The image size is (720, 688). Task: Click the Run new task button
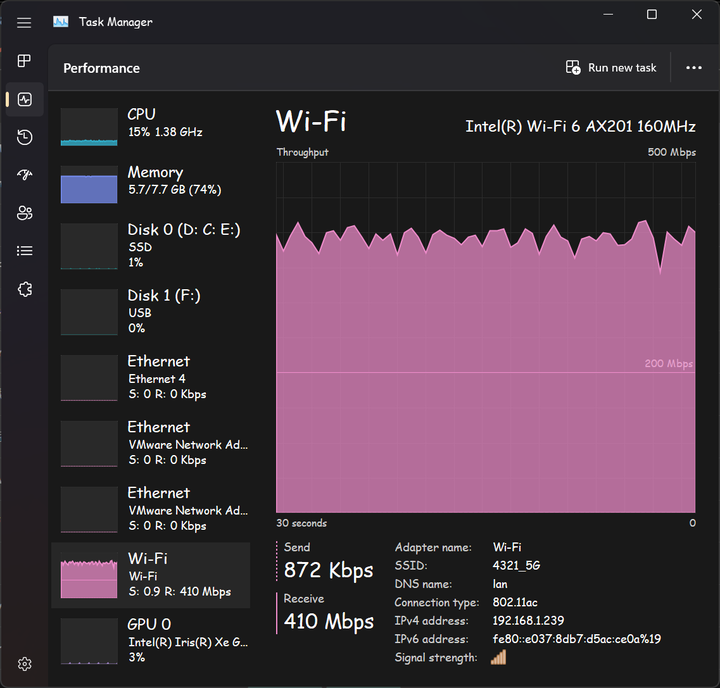611,68
